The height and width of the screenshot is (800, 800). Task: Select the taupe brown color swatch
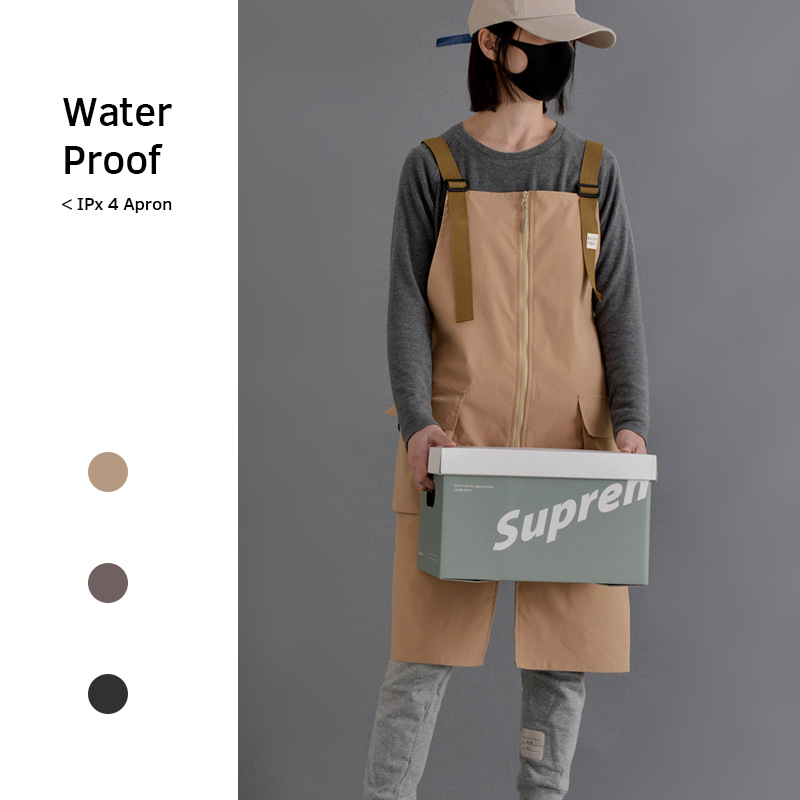coord(108,583)
